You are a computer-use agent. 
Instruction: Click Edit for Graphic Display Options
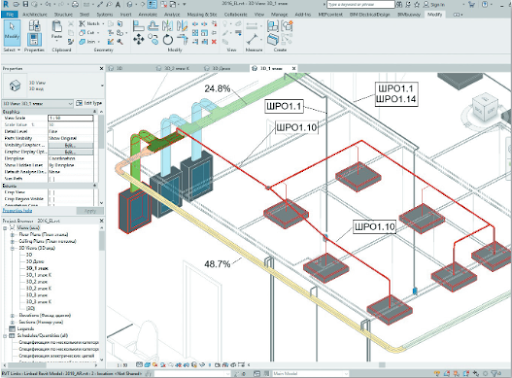(x=71, y=152)
